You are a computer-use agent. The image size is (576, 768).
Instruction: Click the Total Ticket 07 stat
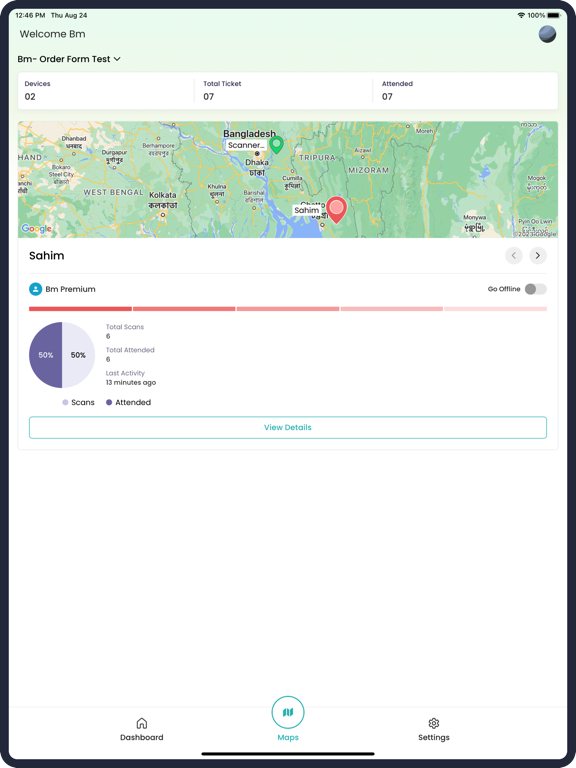(x=222, y=91)
